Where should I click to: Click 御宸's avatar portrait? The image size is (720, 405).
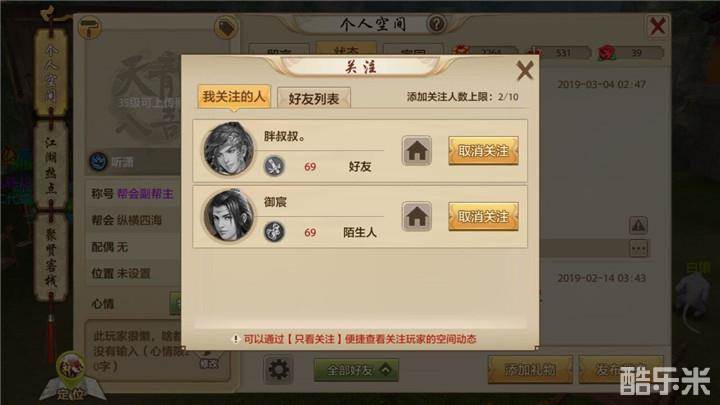click(229, 215)
